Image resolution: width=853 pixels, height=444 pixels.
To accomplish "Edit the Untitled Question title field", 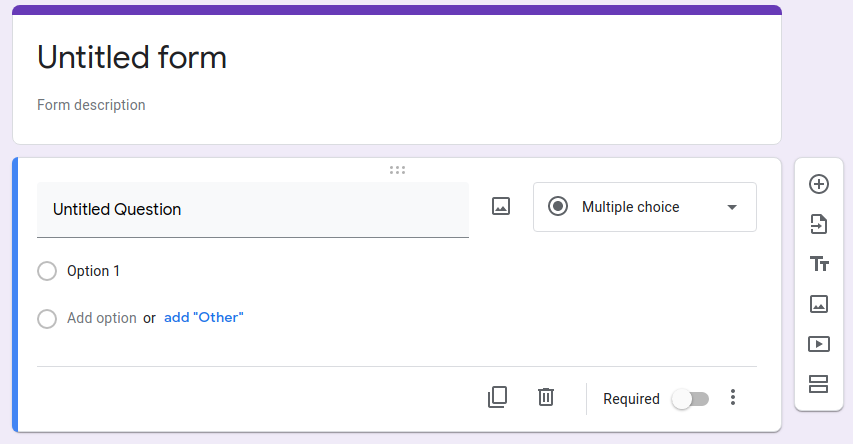I will point(252,210).
